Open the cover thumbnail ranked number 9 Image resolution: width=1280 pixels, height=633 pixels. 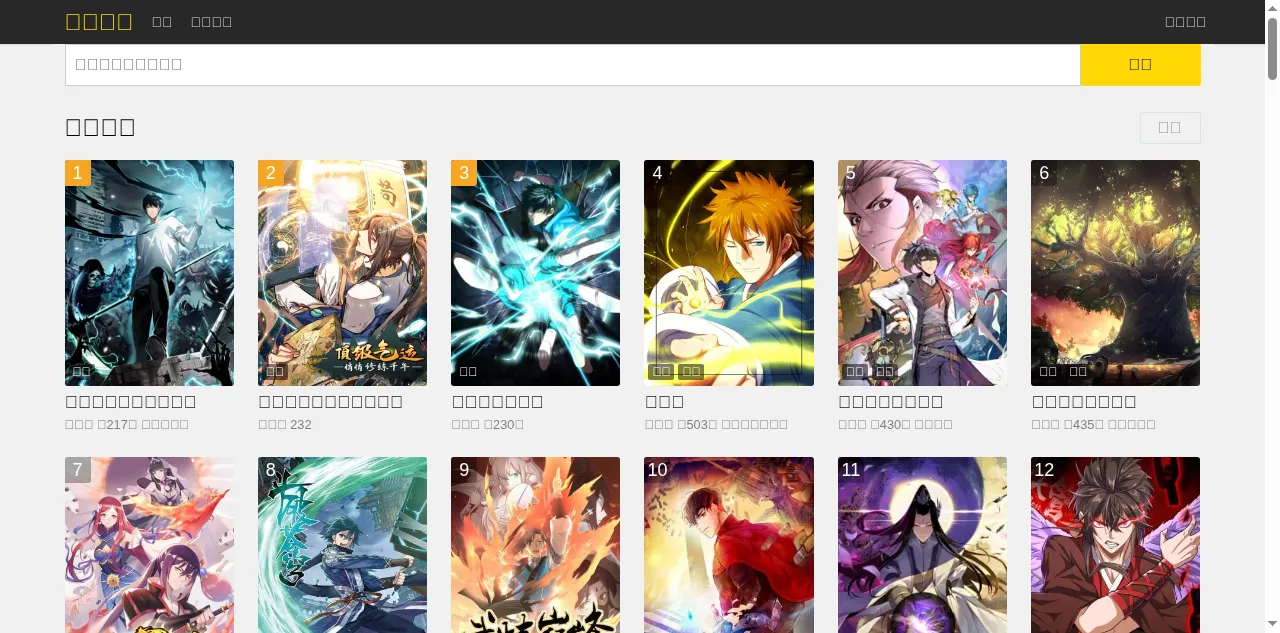click(535, 545)
